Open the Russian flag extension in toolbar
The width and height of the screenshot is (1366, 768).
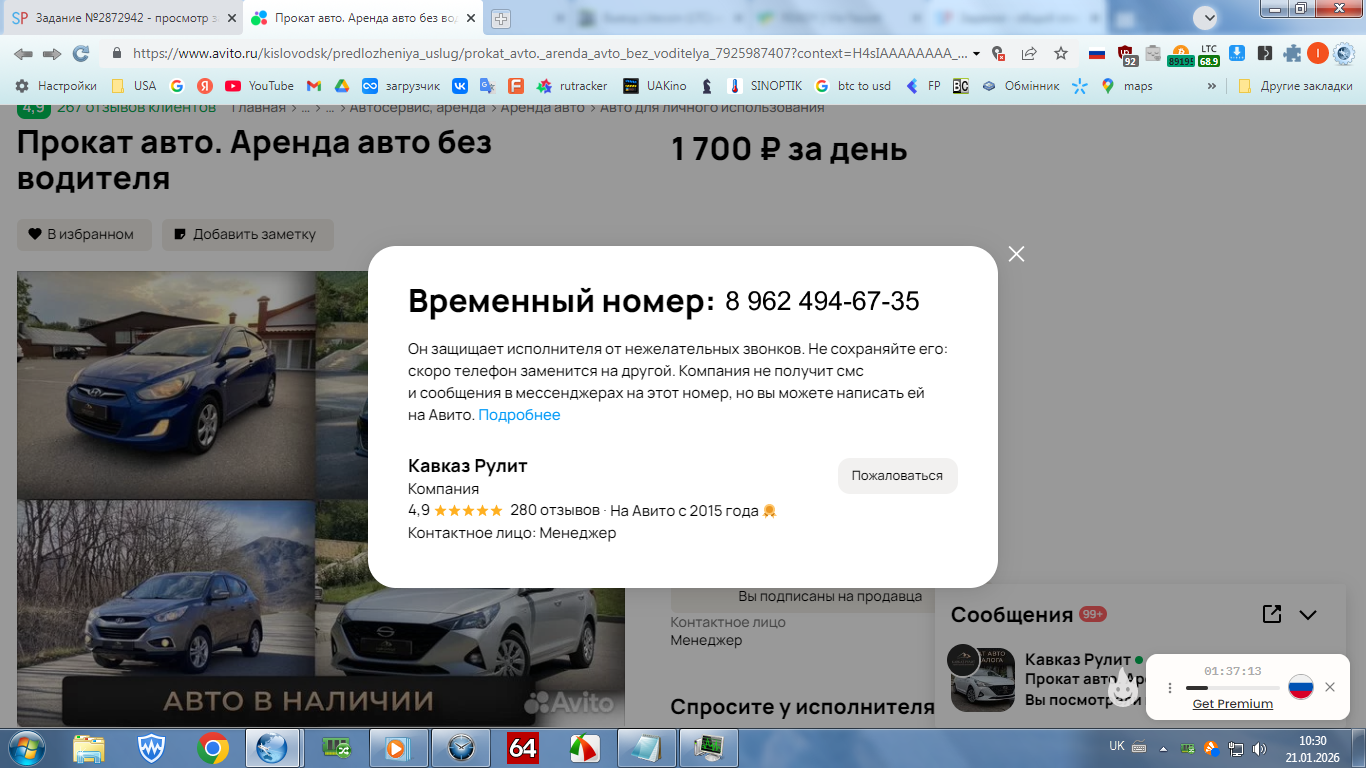pyautogui.click(x=1097, y=53)
